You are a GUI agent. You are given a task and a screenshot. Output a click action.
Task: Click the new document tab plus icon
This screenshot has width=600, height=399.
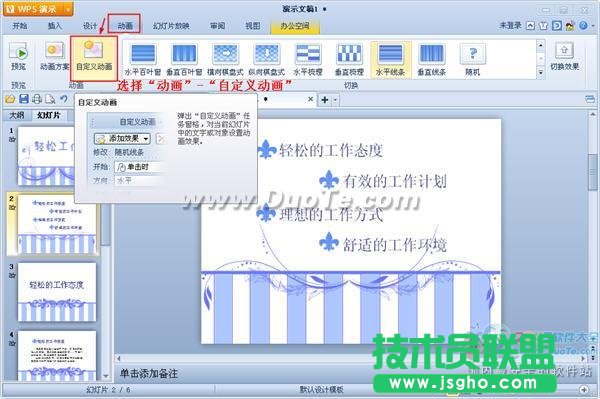click(324, 100)
